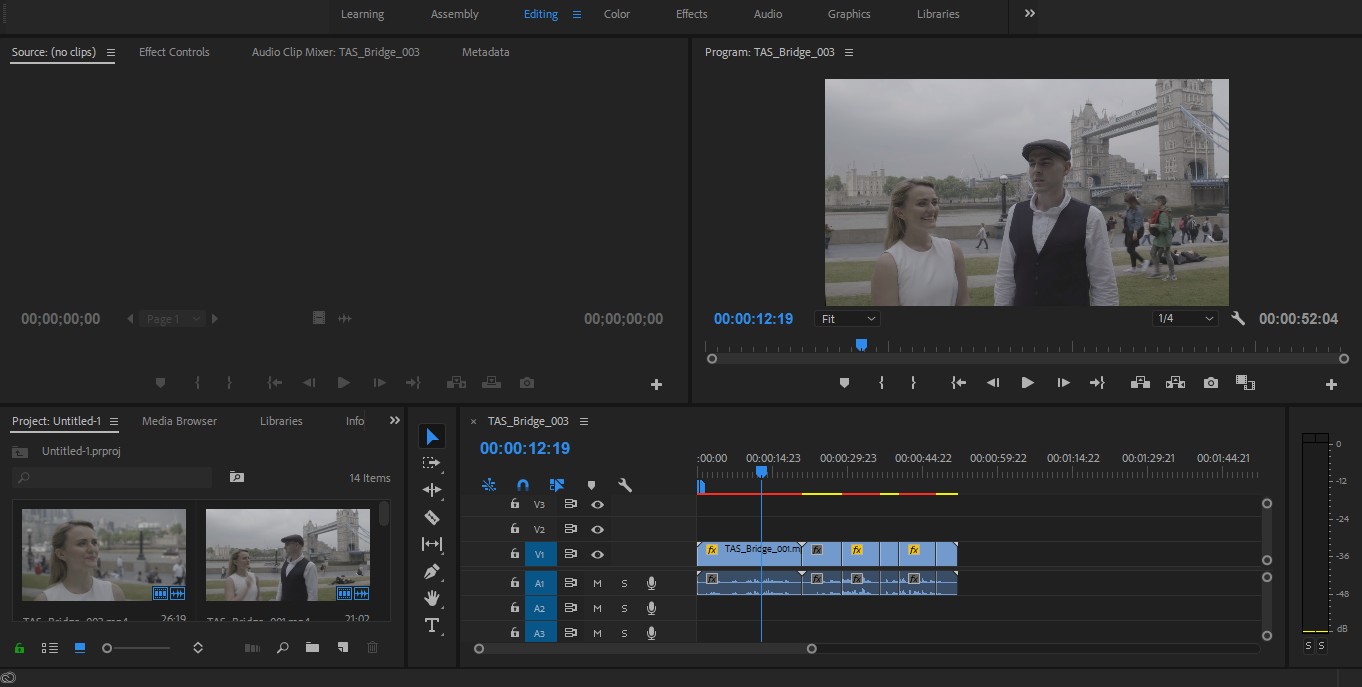
Task: Switch to the Color workspace
Action: pos(617,14)
